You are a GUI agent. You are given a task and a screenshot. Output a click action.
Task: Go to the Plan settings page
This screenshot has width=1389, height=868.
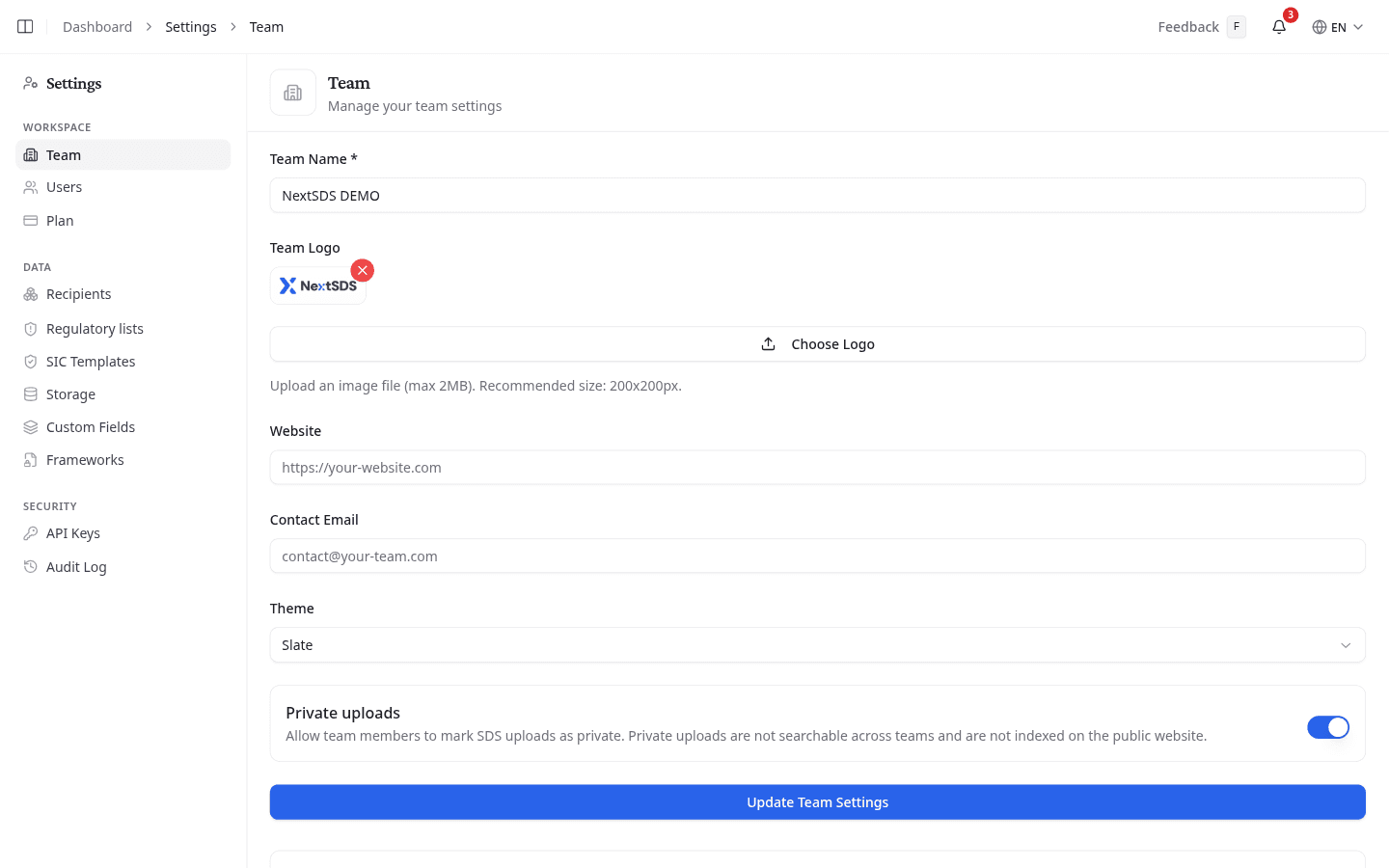coord(123,221)
